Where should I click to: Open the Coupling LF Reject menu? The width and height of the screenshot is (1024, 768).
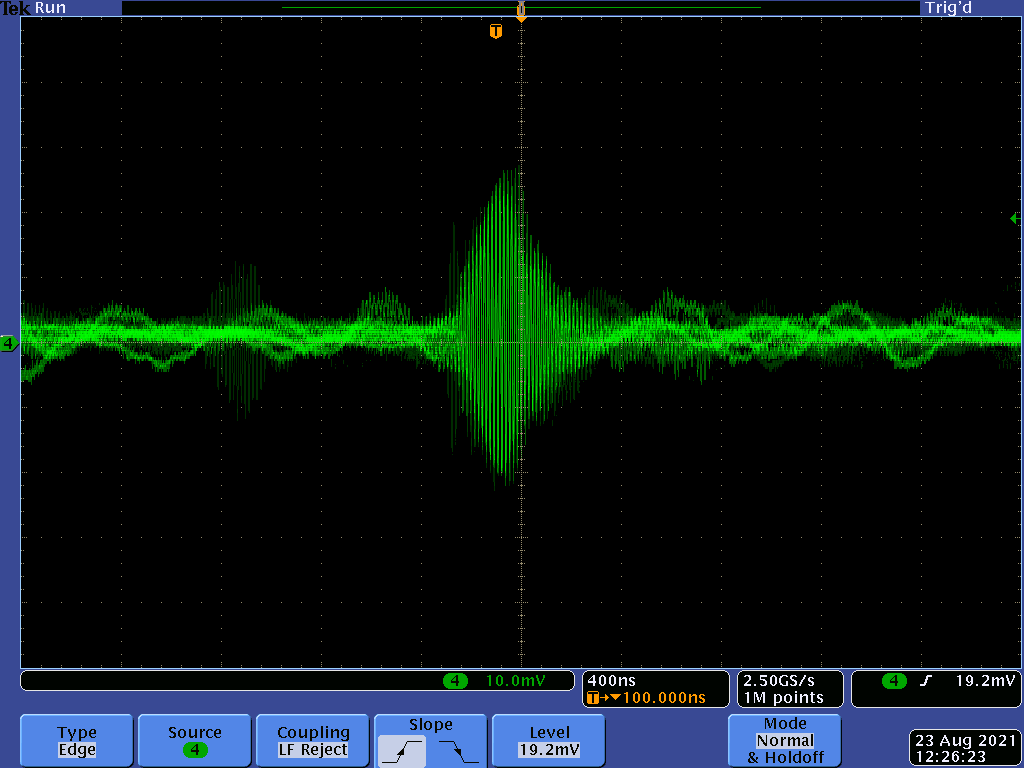point(313,741)
